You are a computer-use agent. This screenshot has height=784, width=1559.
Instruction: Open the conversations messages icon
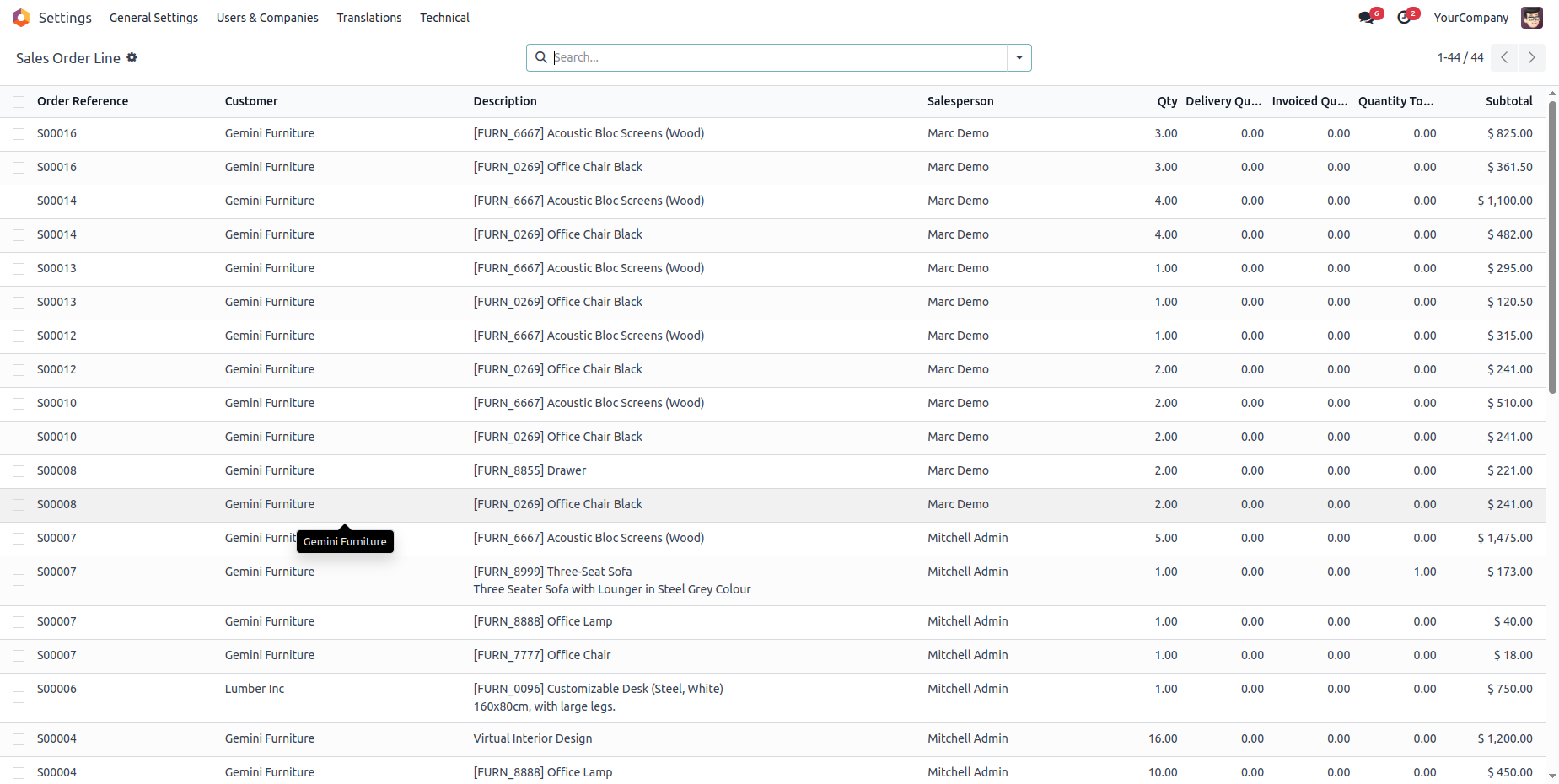pos(1366,18)
